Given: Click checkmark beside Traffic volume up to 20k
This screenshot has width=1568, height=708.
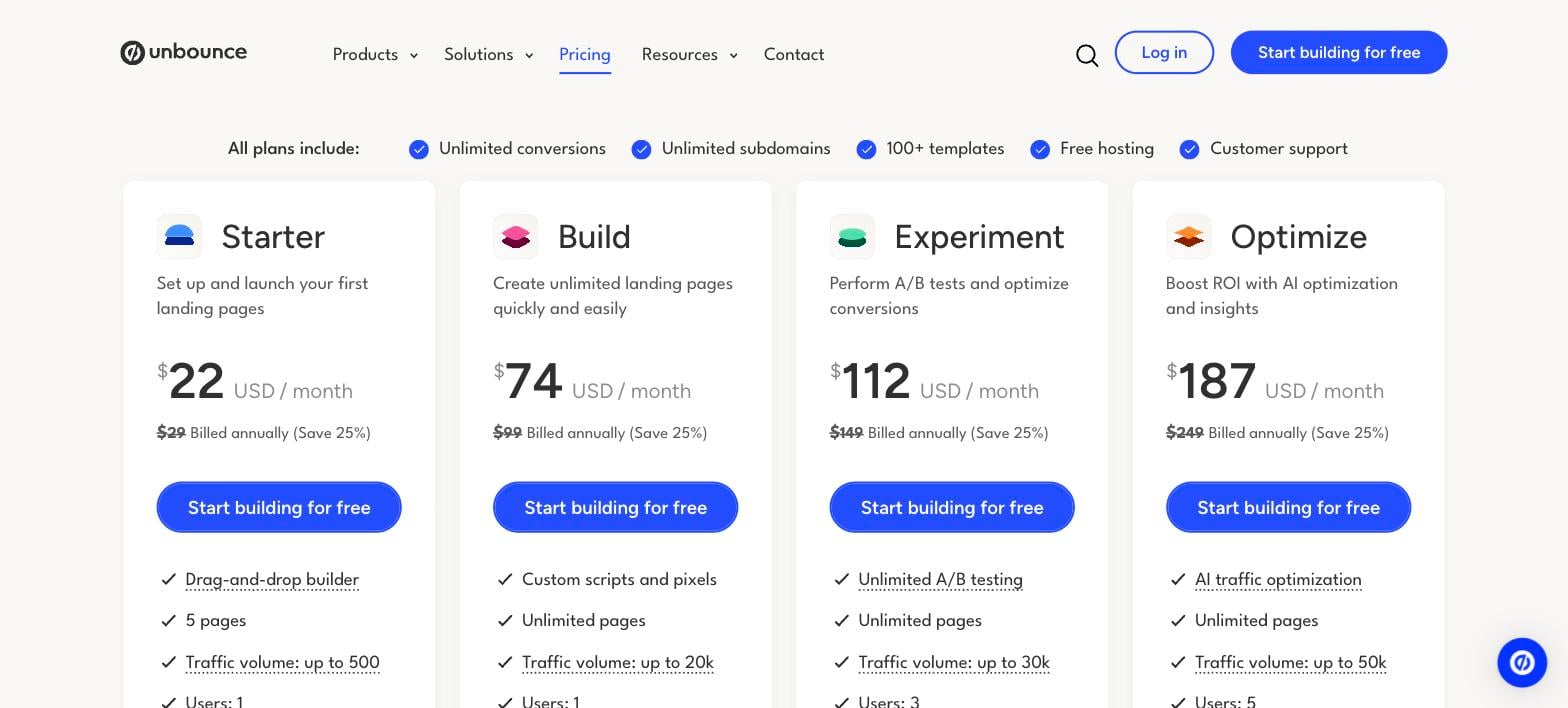Looking at the screenshot, I should point(505,662).
